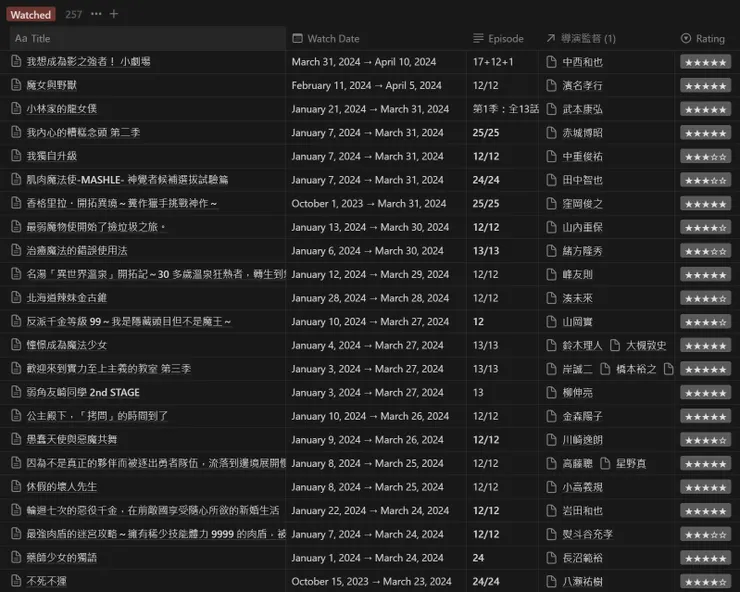Open the three-dots menu beside Watched
The image size is (740, 592).
coord(96,14)
